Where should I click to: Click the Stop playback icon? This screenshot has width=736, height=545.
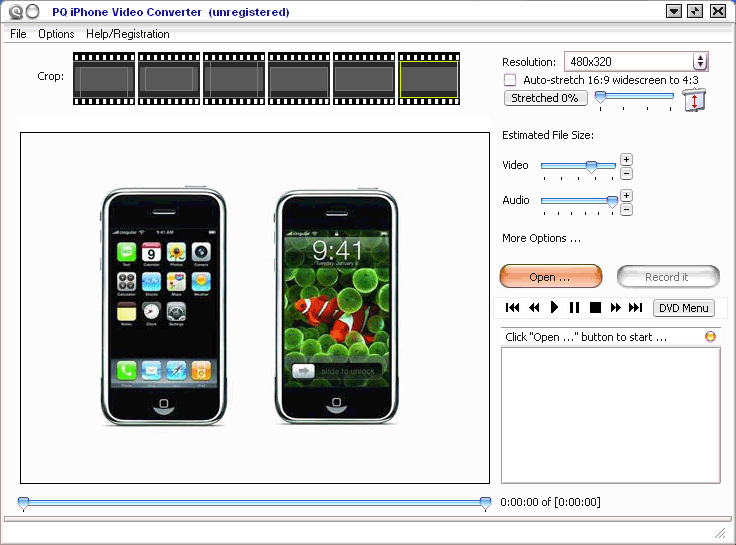click(595, 308)
